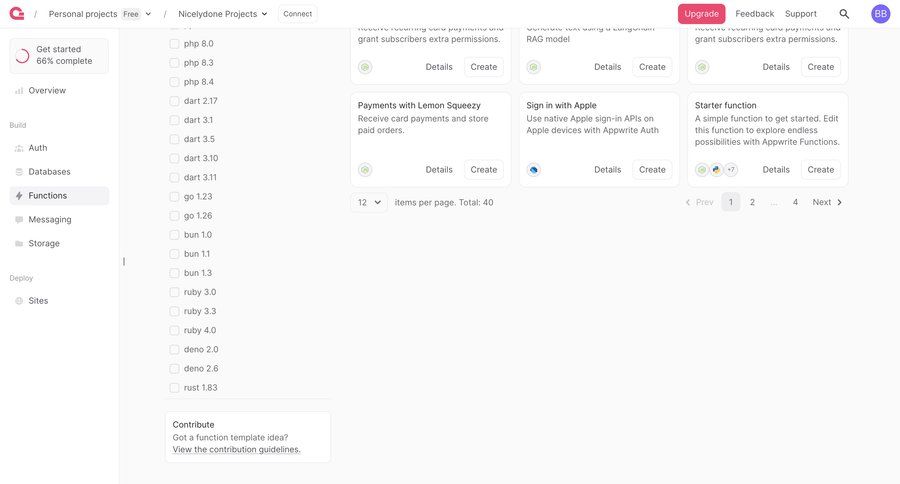Select page 1 in pagination

[x=731, y=202]
